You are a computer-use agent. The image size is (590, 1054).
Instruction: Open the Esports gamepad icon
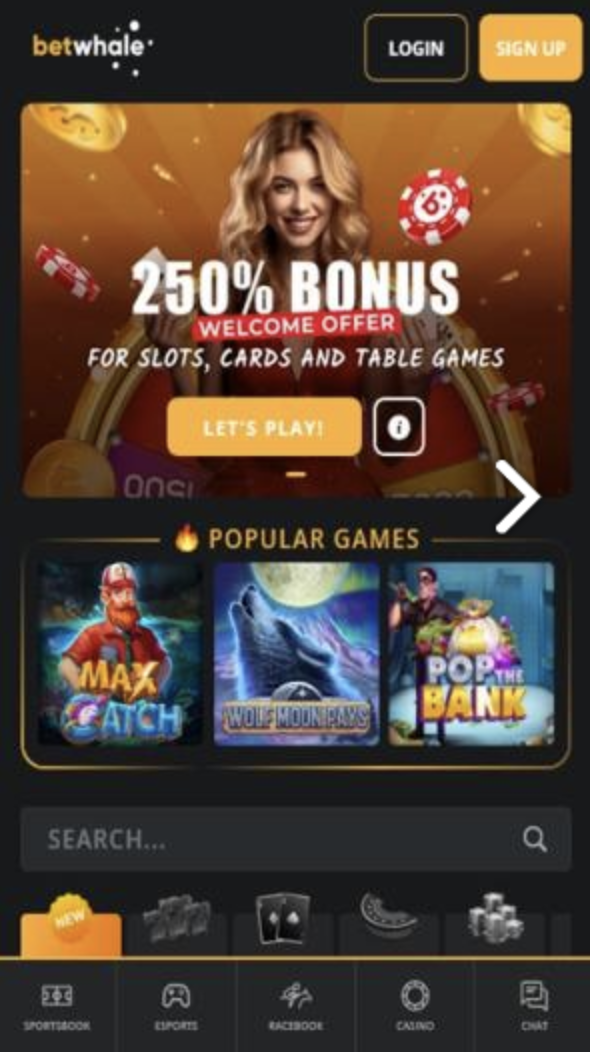pyautogui.click(x=176, y=996)
